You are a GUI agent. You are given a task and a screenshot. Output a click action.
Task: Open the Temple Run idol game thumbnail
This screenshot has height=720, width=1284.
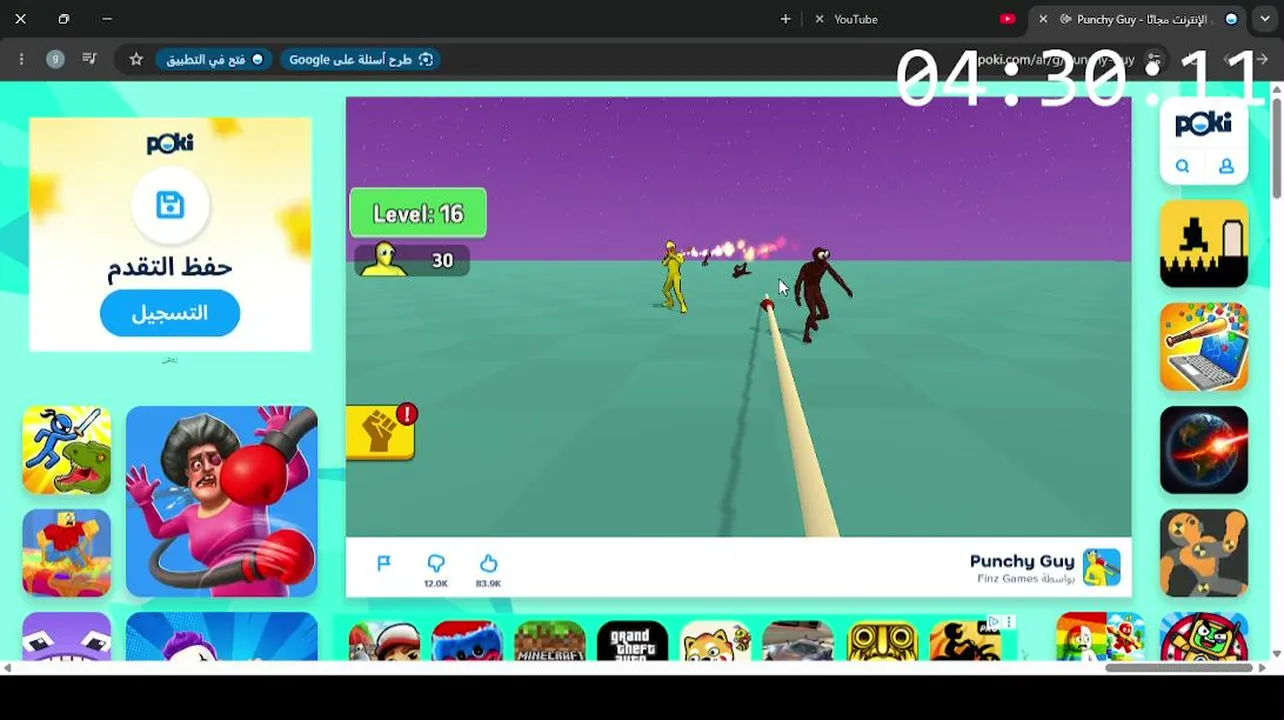[882, 641]
